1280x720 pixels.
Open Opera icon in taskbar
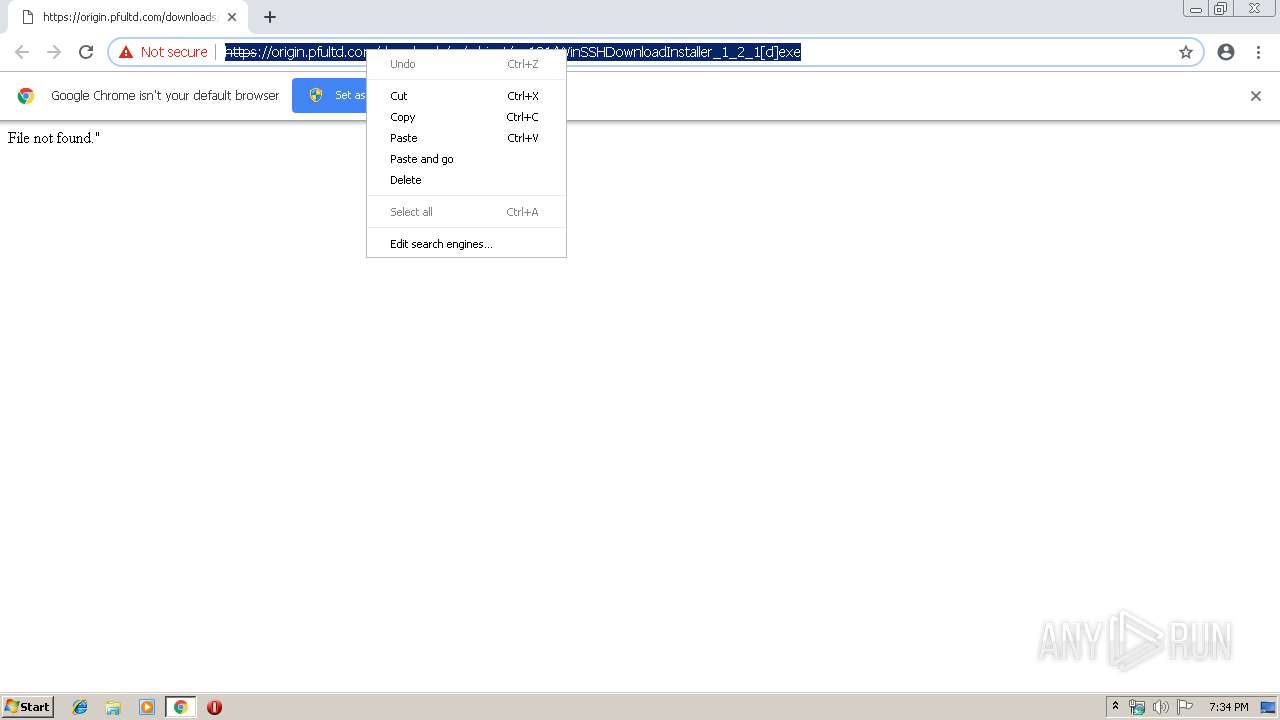click(x=214, y=707)
